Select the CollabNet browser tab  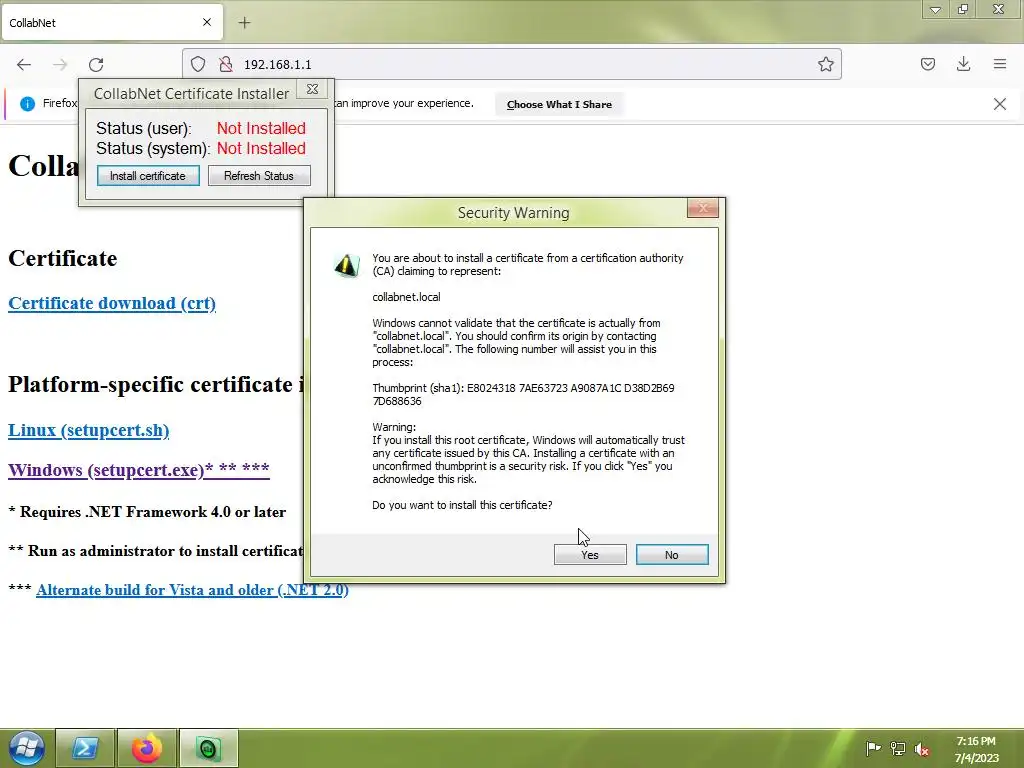click(112, 22)
